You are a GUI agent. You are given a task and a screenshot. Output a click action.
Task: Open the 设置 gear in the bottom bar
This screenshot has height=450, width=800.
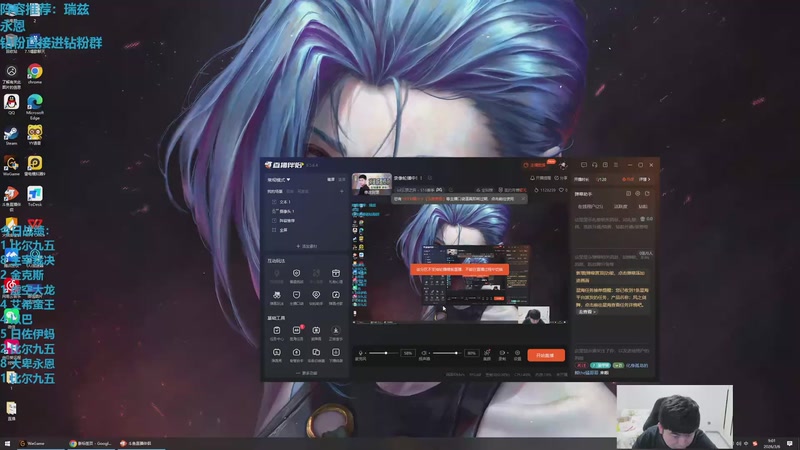coord(517,353)
